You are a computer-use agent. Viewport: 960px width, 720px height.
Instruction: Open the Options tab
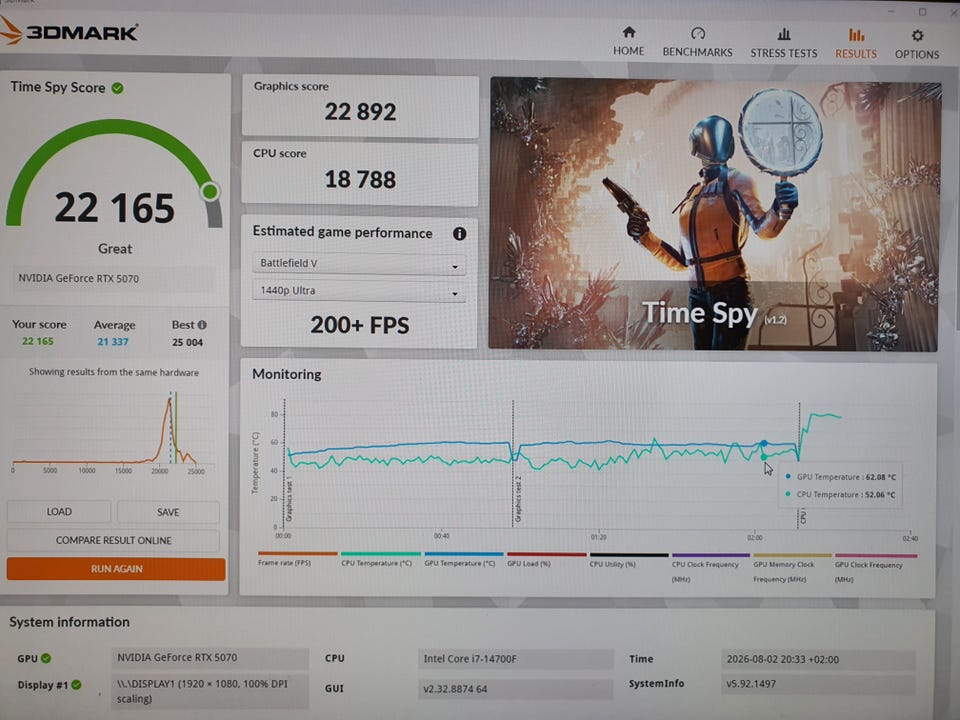click(917, 45)
